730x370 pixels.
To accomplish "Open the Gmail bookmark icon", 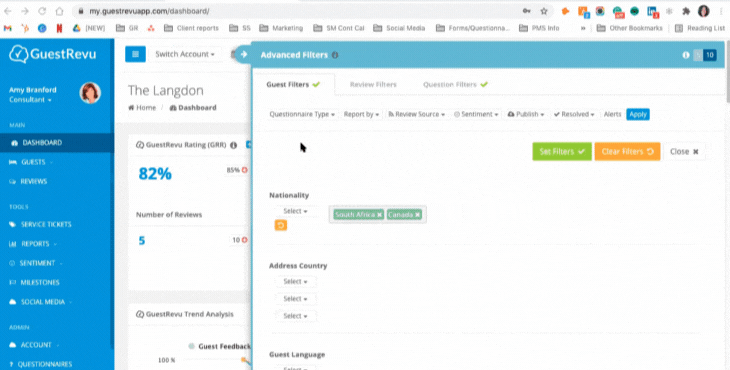I will pos(8,28).
